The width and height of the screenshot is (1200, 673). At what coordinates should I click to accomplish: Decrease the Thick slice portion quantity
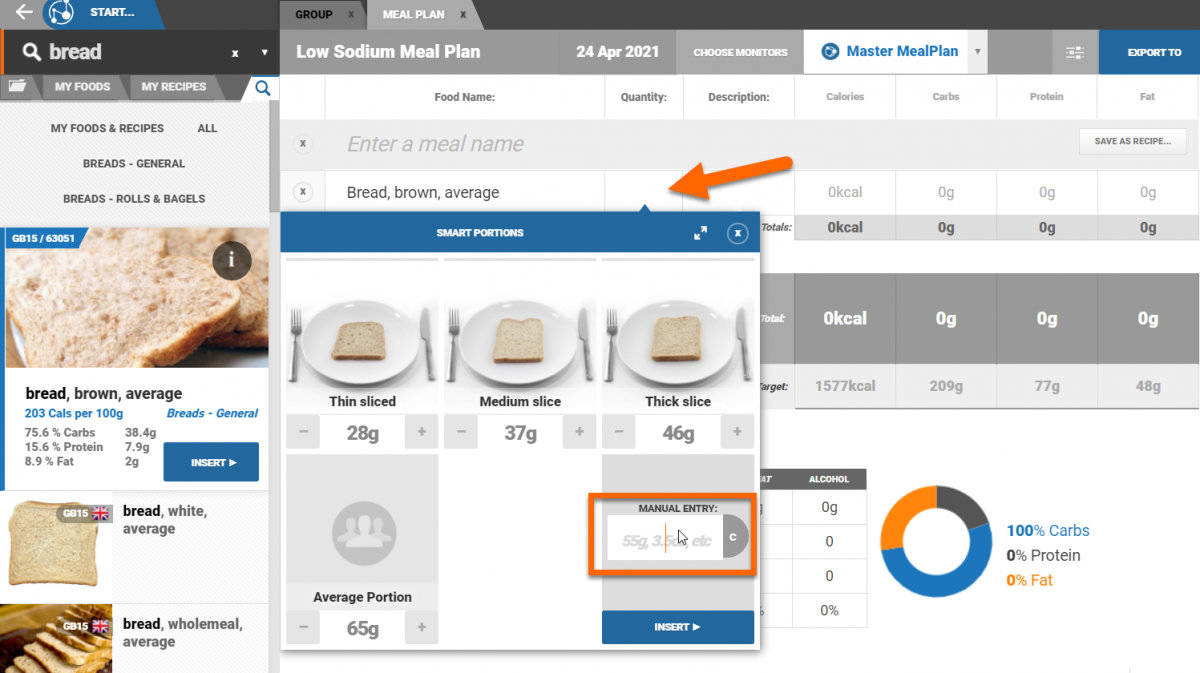[x=619, y=432]
